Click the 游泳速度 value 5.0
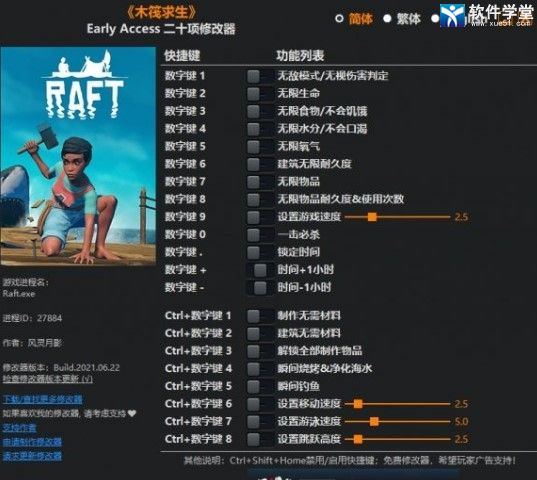This screenshot has width=537, height=480. pos(461,421)
